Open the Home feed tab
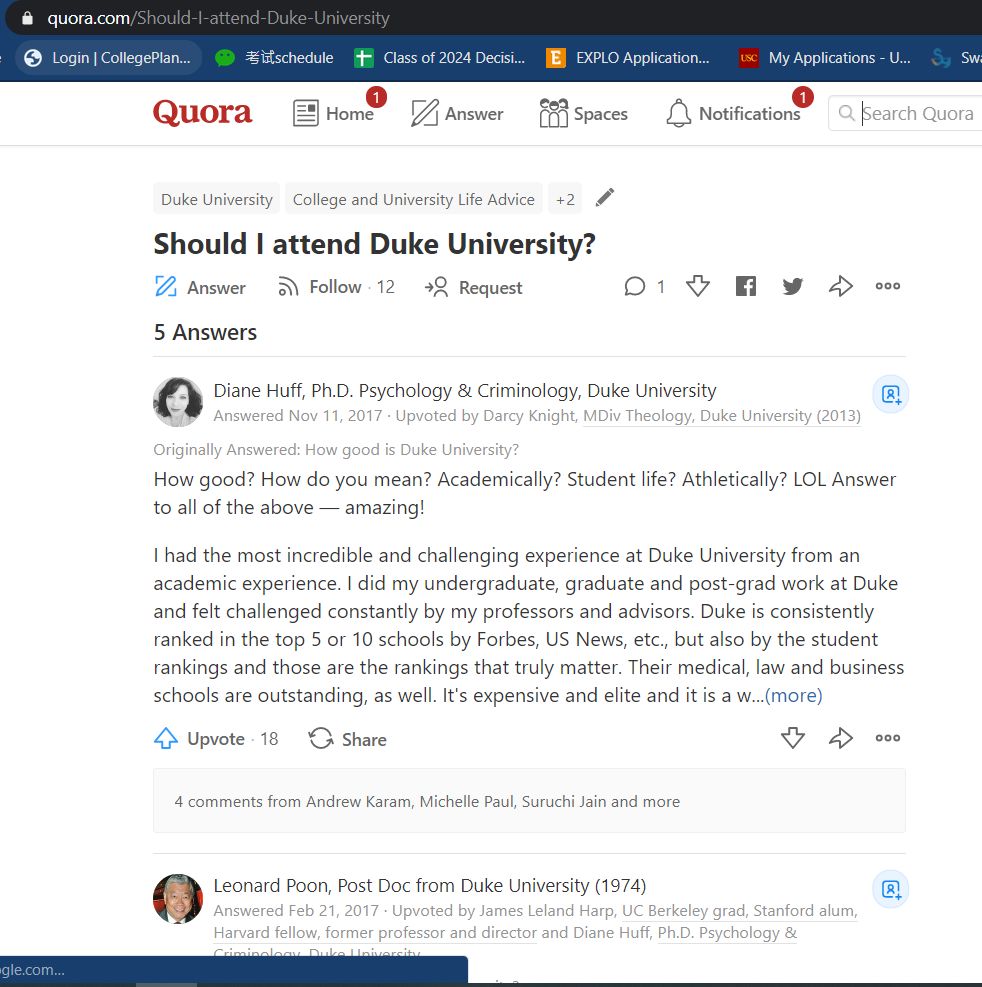 point(334,113)
